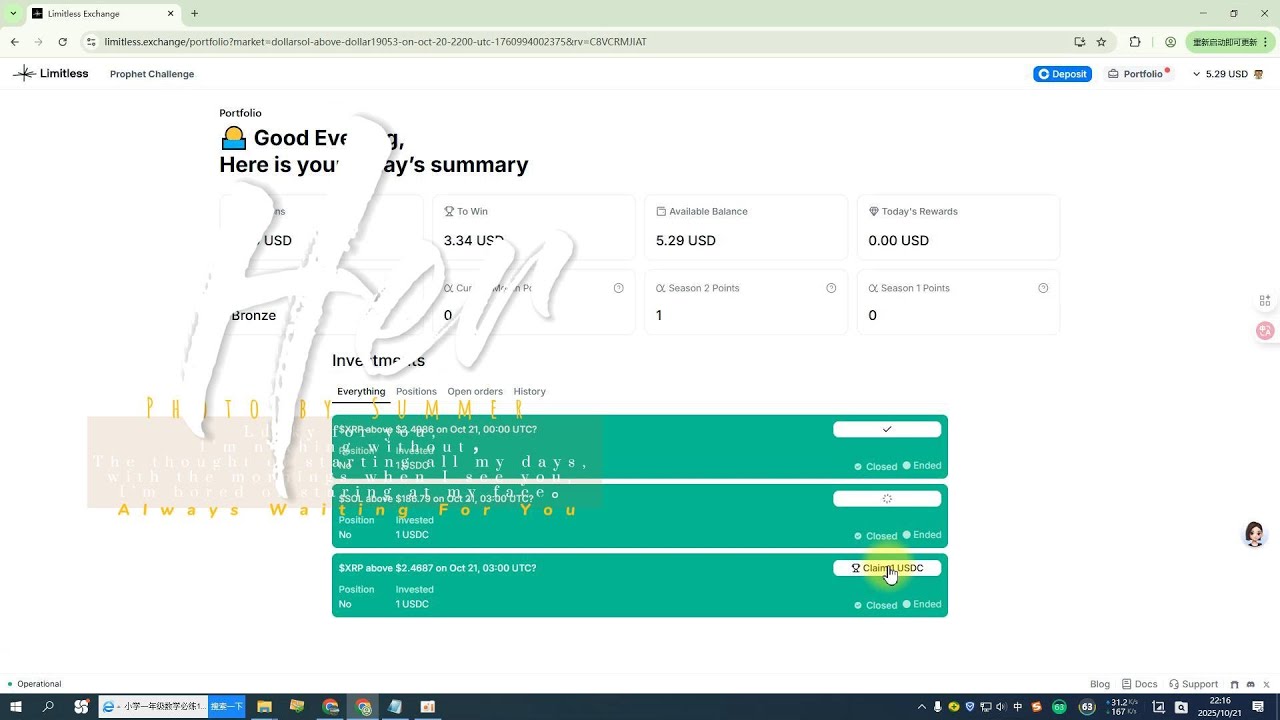Open the Portfolio button in the site header
1280x720 pixels.
click(x=1138, y=74)
